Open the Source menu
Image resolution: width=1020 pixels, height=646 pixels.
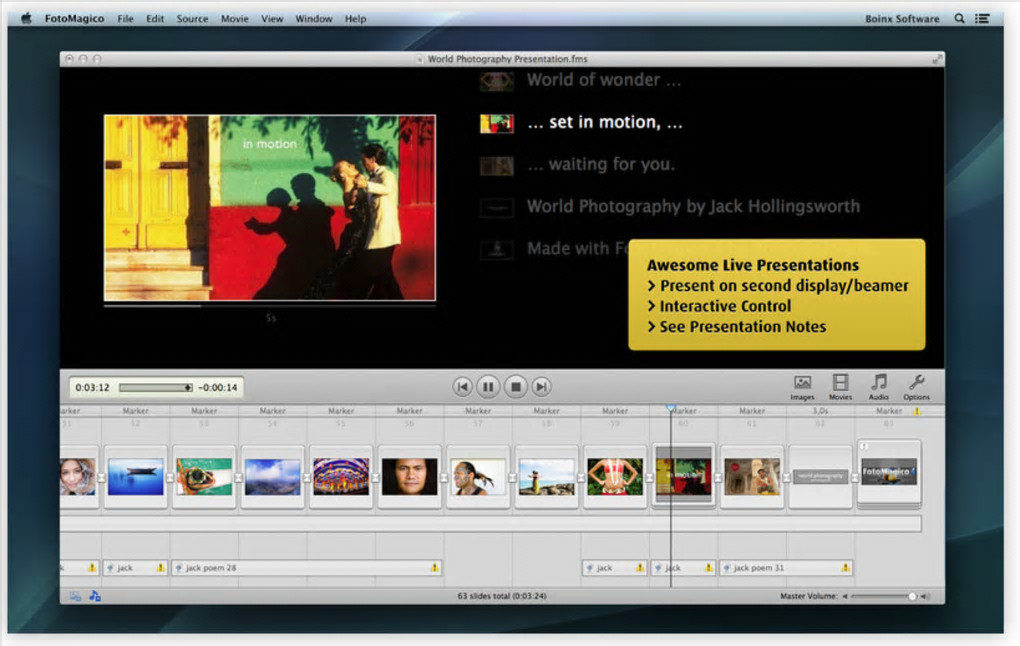[192, 18]
